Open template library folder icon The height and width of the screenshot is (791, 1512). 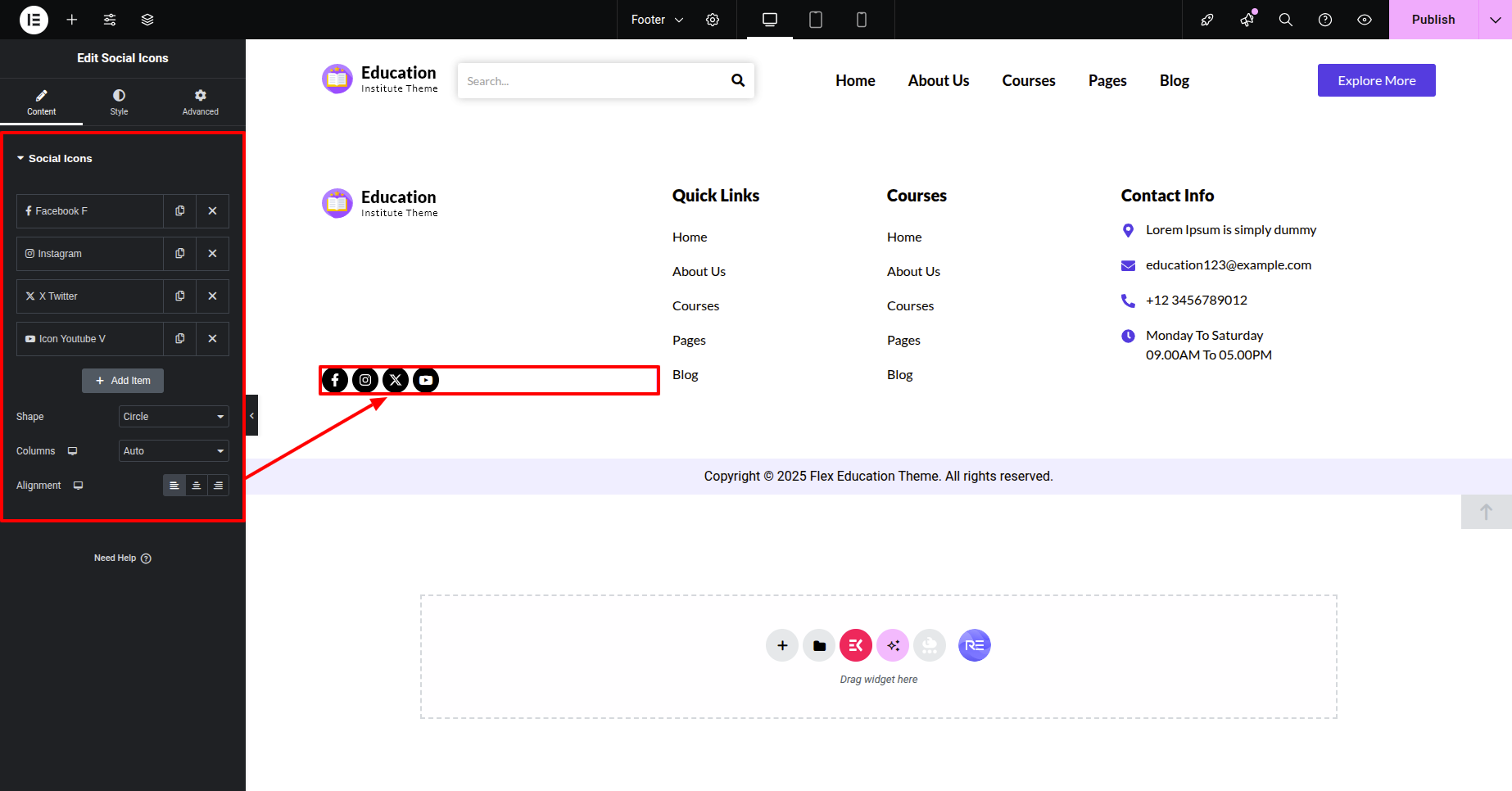pyautogui.click(x=819, y=645)
